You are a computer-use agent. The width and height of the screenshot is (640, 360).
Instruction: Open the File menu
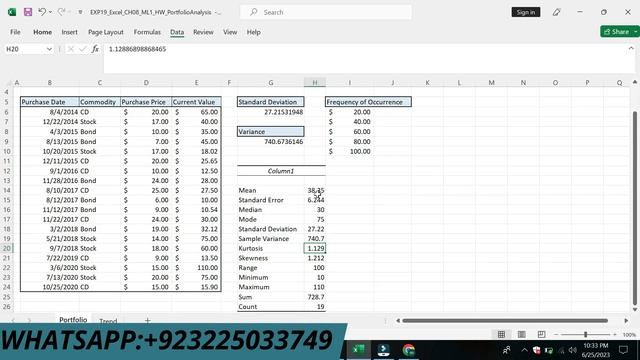coord(15,32)
